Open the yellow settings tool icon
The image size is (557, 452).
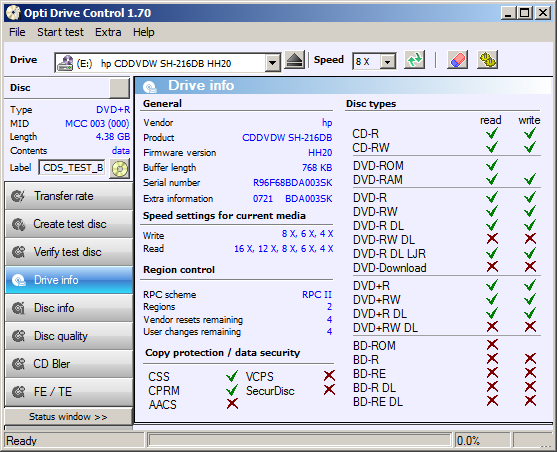(488, 60)
